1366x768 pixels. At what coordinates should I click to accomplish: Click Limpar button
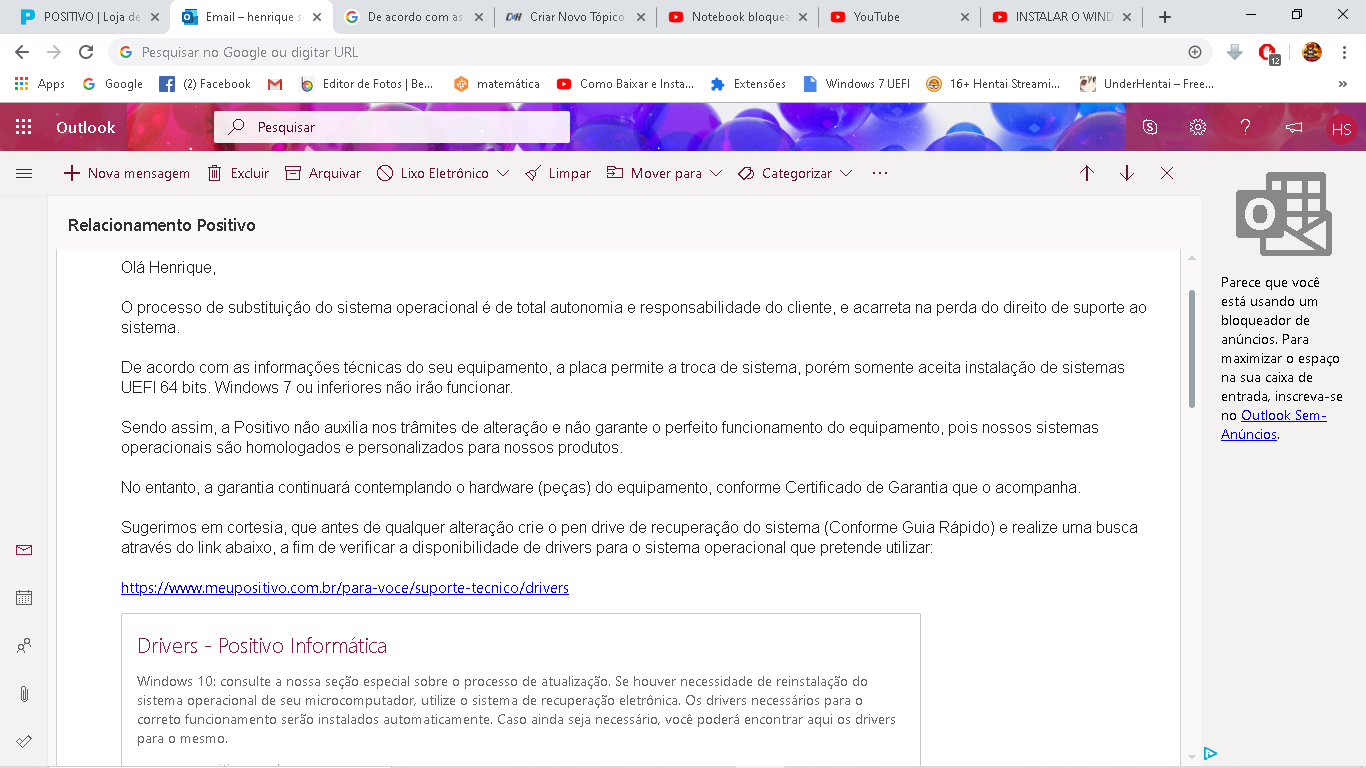(558, 173)
